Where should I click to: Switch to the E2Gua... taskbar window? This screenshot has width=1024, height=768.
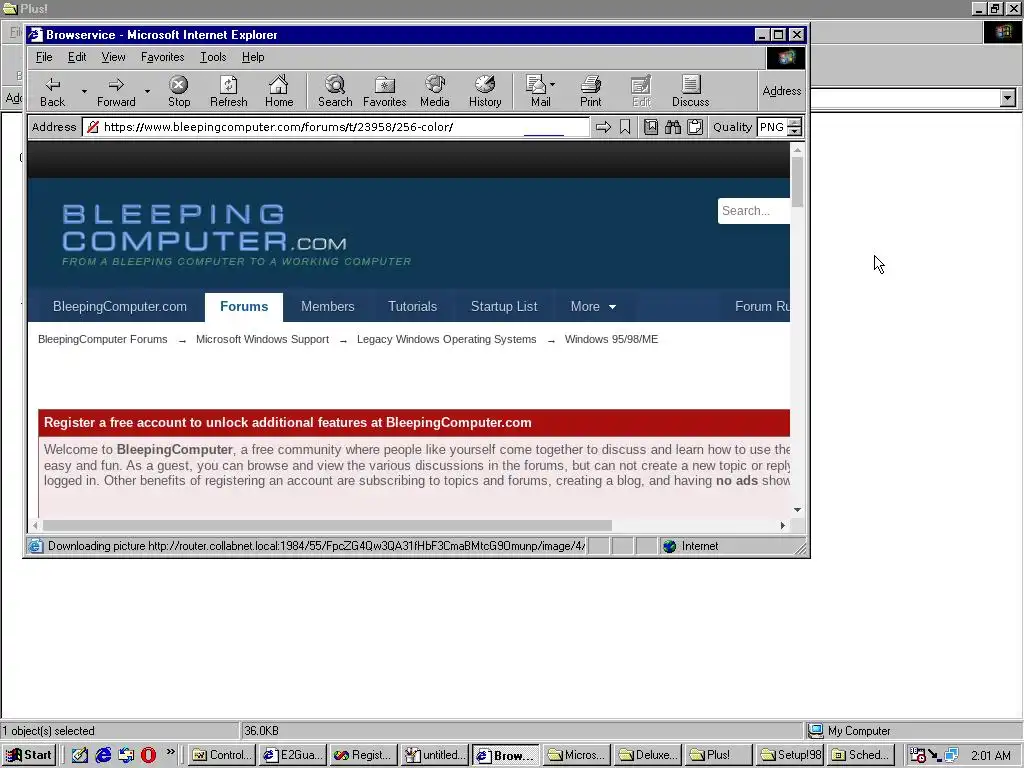coord(293,755)
